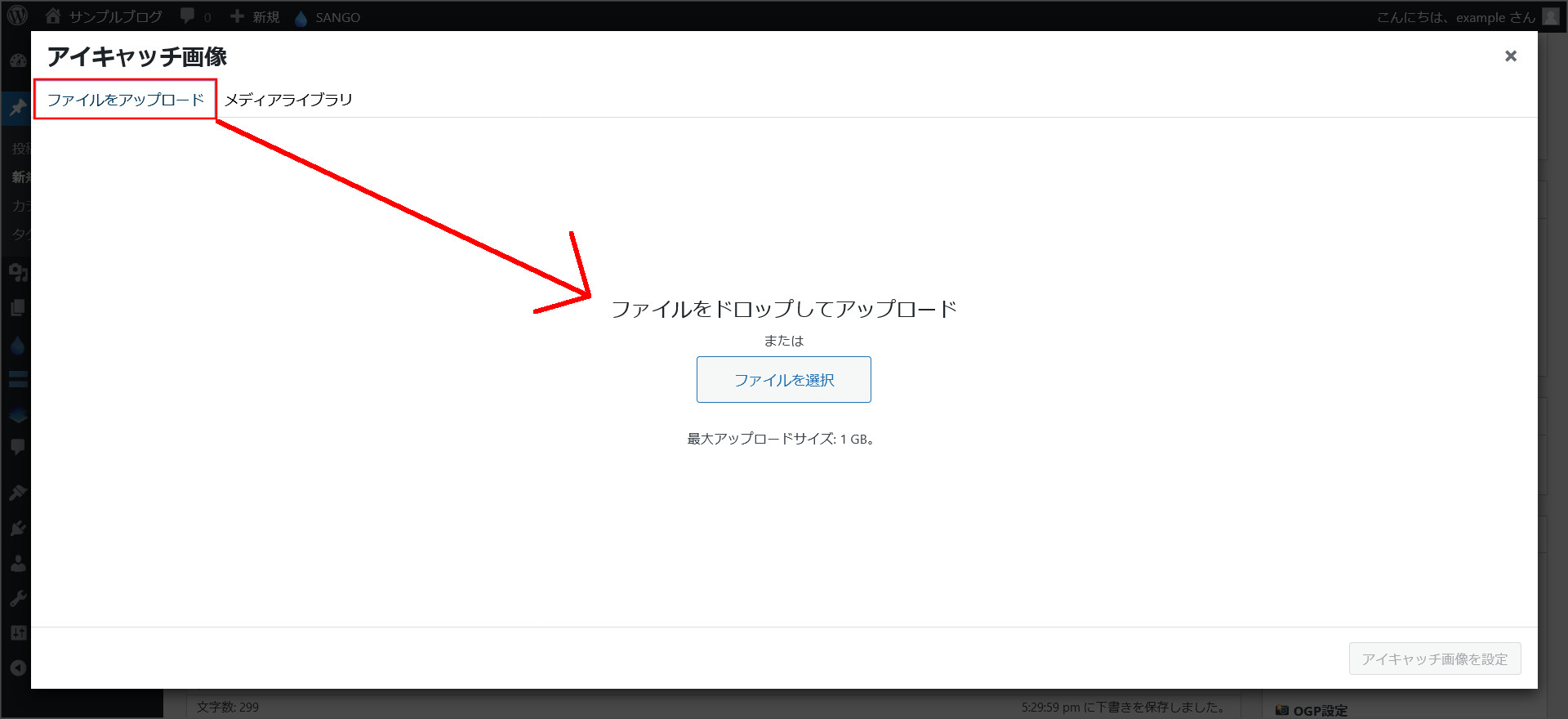Open Media from the sidebar icon
The width and height of the screenshot is (1568, 719).
pos(17,272)
